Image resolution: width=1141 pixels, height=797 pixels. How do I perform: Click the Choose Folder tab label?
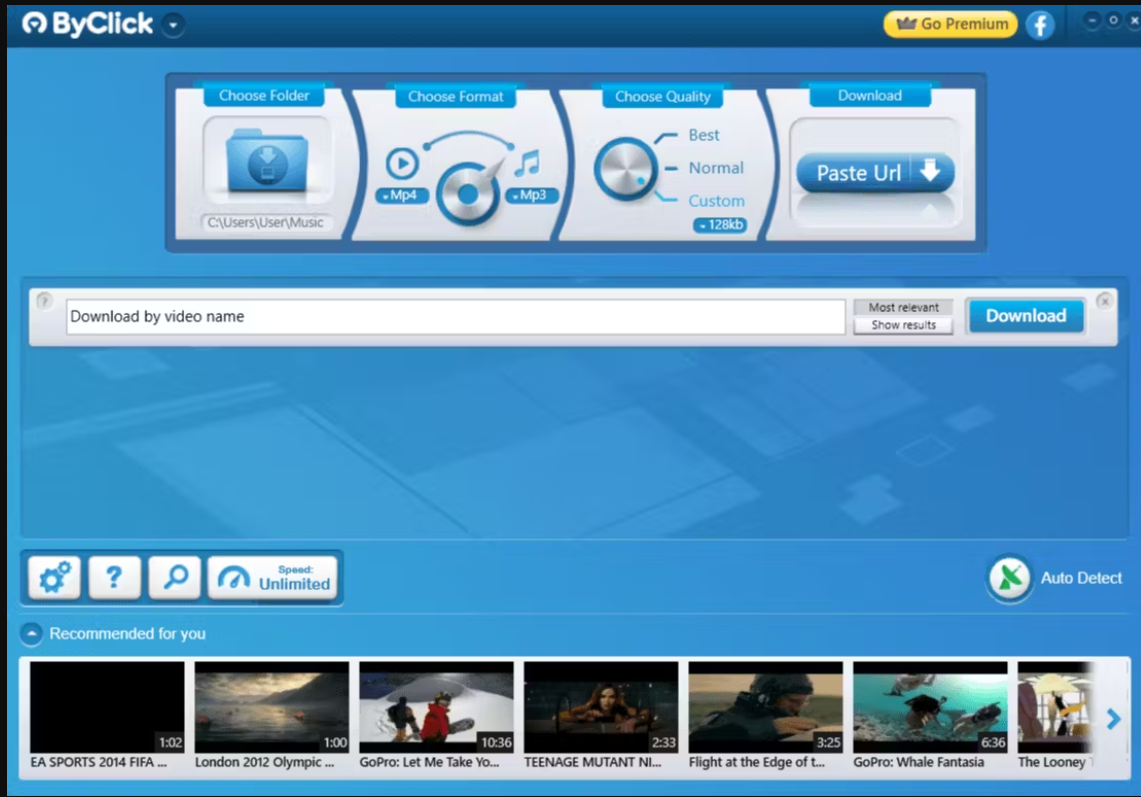pyautogui.click(x=263, y=95)
